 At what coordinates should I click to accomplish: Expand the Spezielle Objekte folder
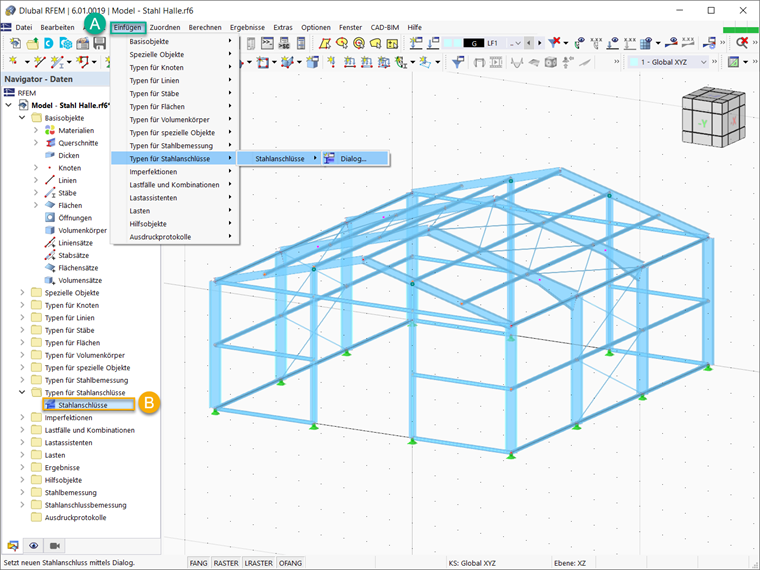coord(22,293)
